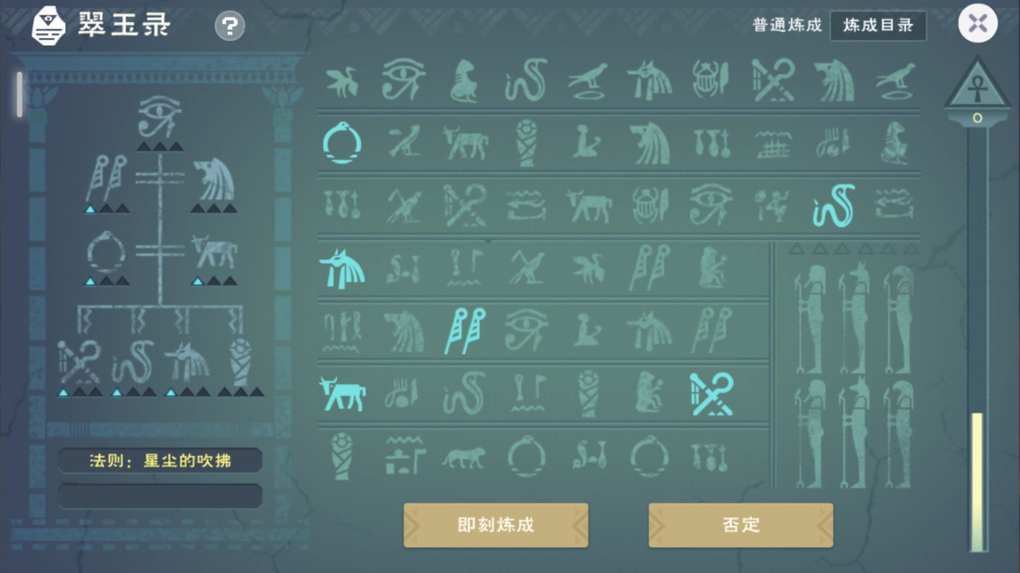1020x573 pixels.
Task: Switch to the 炼成目录 tab
Action: click(878, 25)
